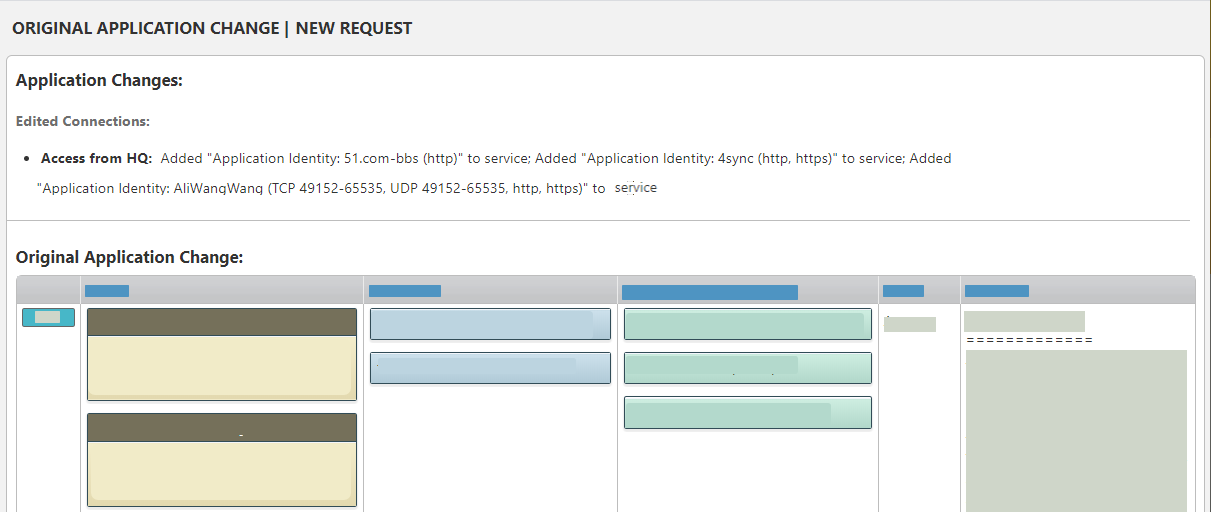
Task: Select the topmost green box in the table
Action: (x=747, y=324)
